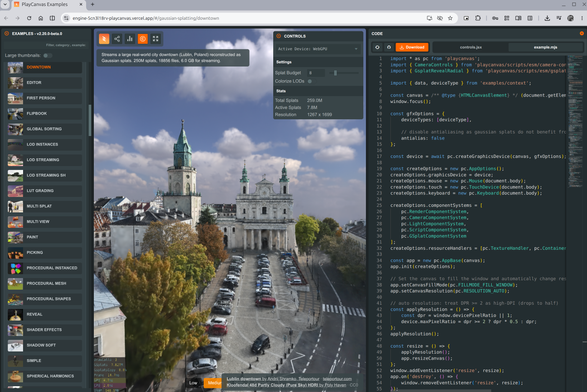Click the orange icon at Code panel corner

coord(581,33)
